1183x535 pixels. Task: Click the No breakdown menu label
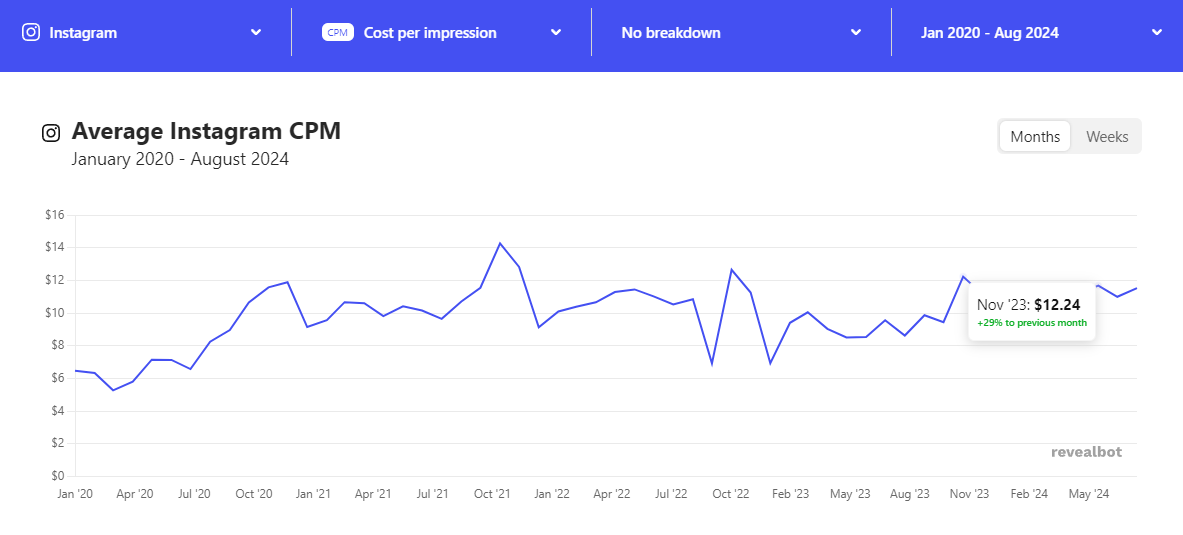coord(671,33)
